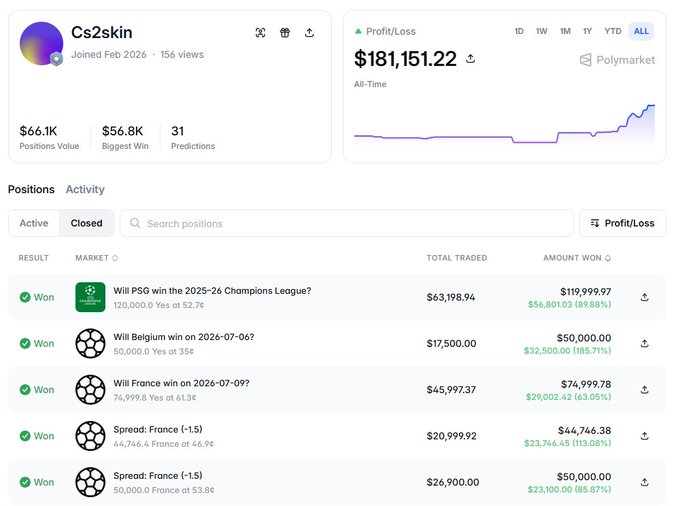Click Won checkmark in Belgium row
The height and width of the screenshot is (506, 680).
pos(25,343)
